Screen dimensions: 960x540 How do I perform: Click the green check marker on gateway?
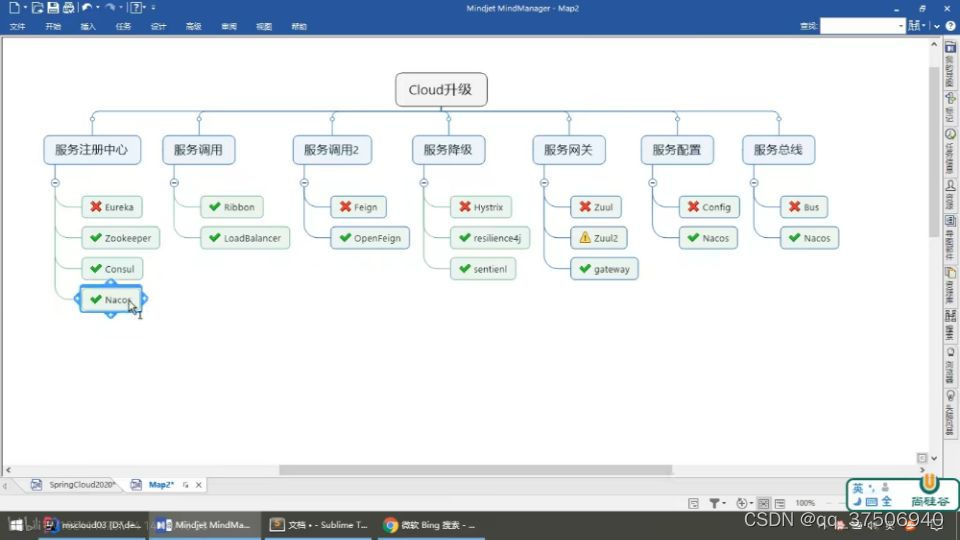click(585, 269)
